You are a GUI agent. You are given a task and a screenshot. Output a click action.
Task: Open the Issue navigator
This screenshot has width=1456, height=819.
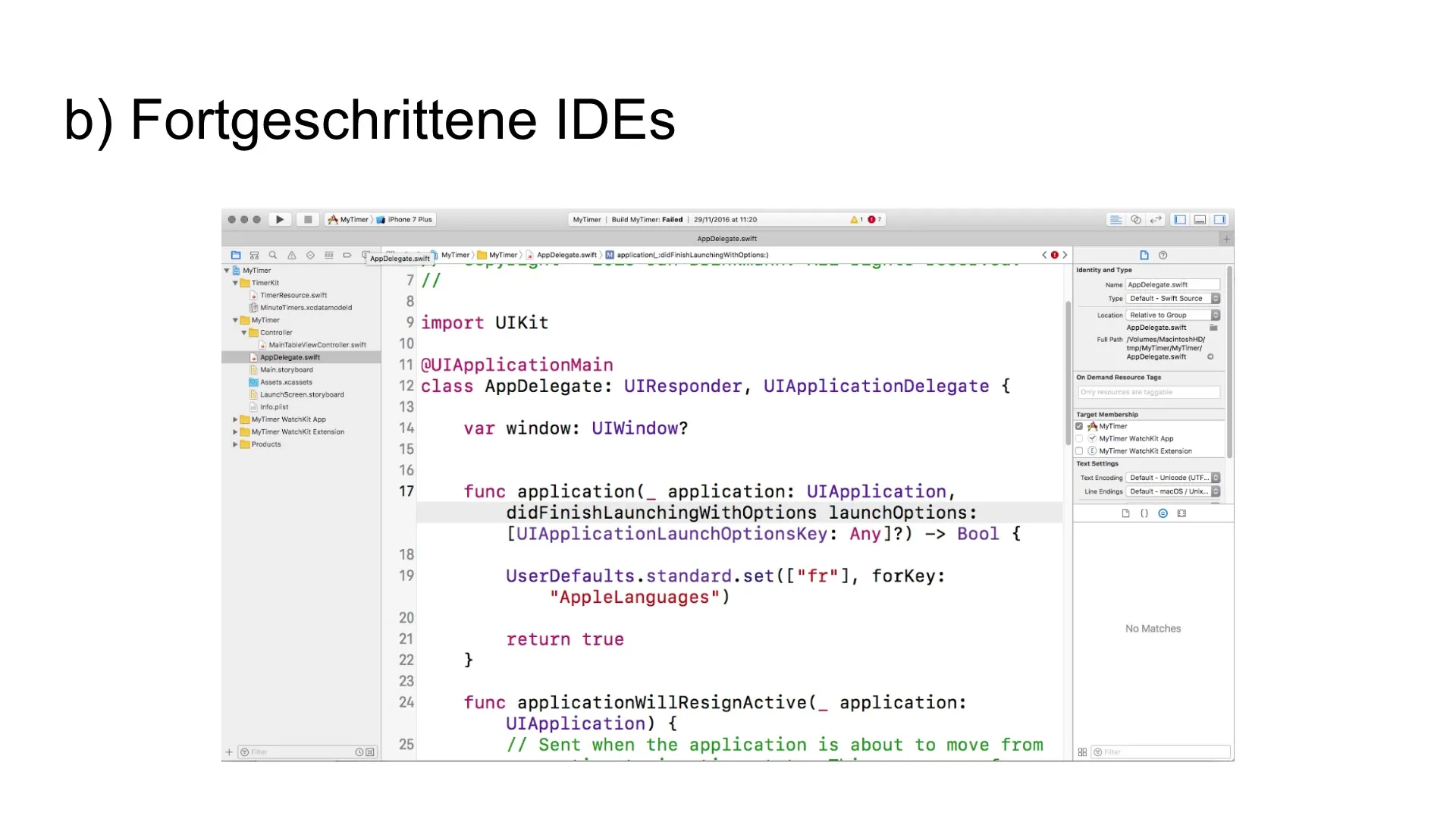(291, 256)
